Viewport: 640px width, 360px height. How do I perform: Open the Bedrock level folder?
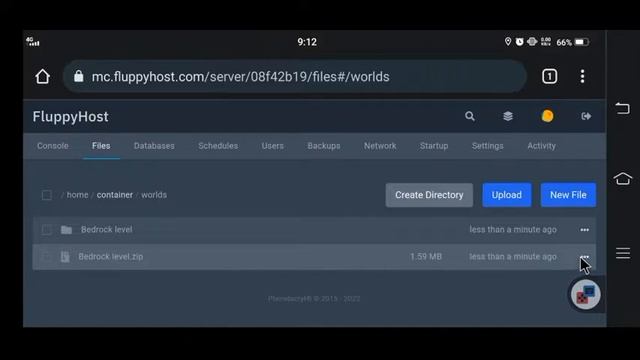[x=107, y=229]
